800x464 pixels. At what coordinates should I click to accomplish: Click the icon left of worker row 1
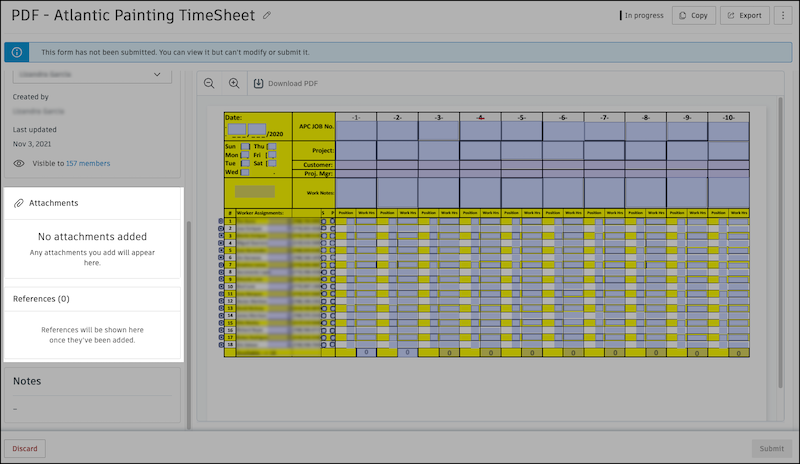point(221,221)
